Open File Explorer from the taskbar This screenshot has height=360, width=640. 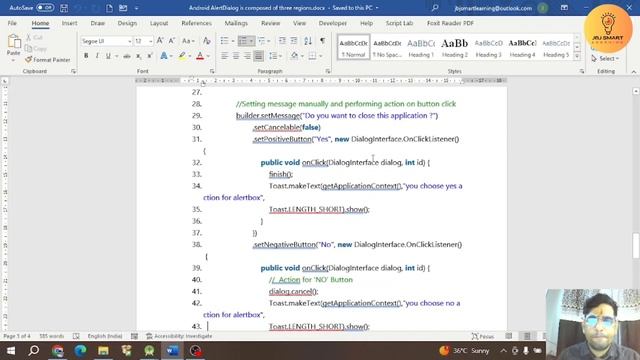[x=103, y=351]
